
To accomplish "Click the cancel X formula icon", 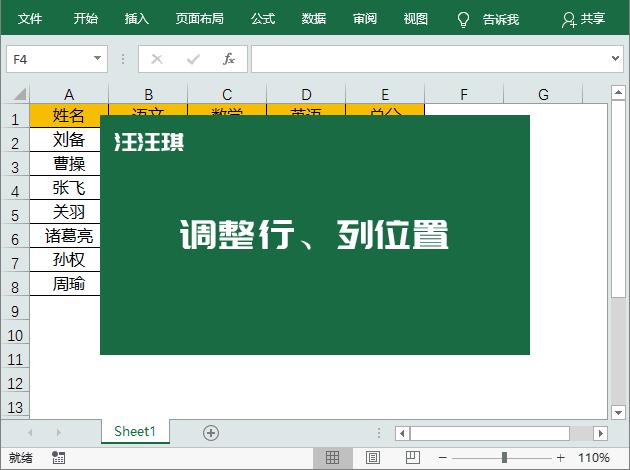I will click(x=157, y=59).
